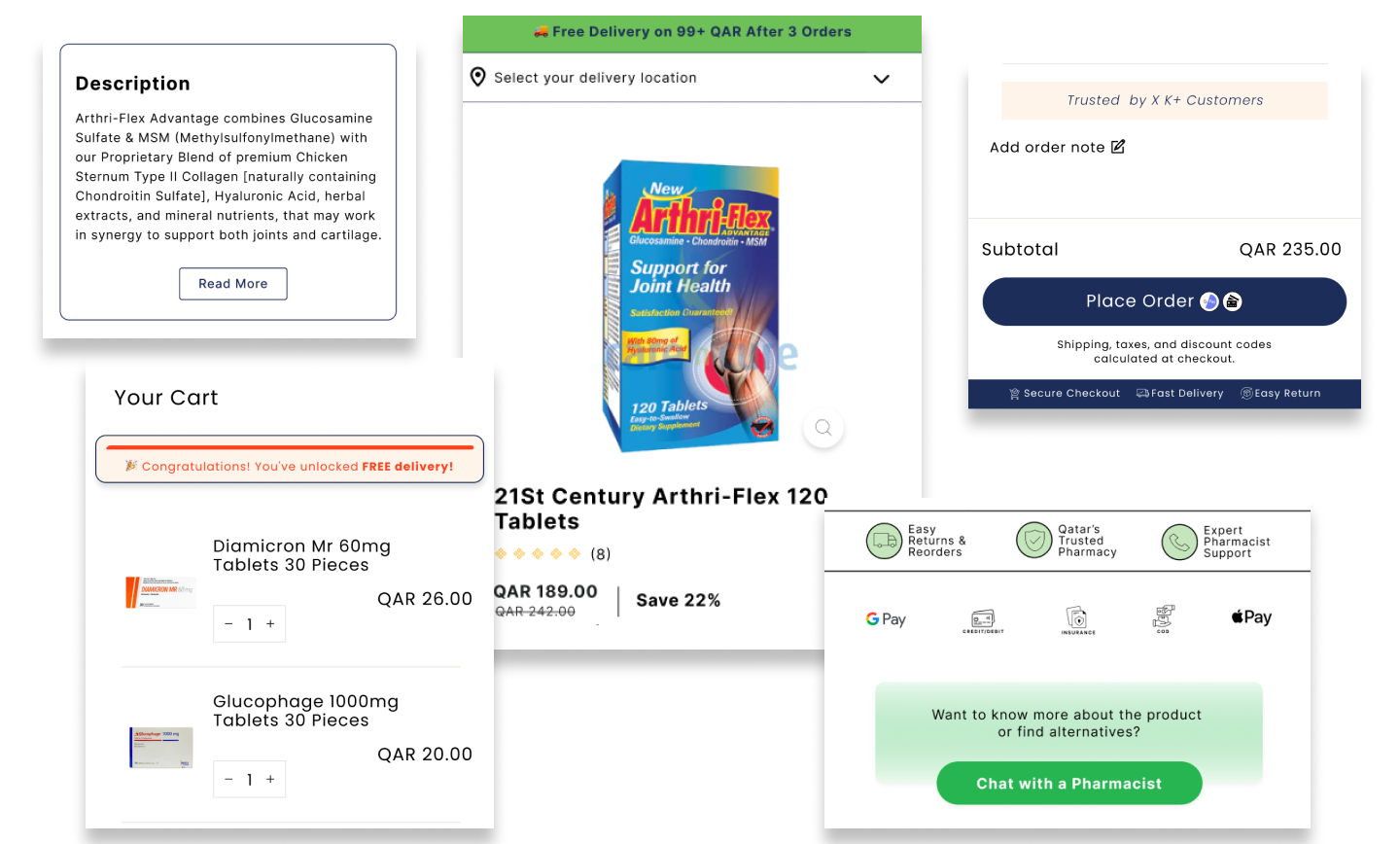Select the Google Pay payment icon

pos(886,619)
